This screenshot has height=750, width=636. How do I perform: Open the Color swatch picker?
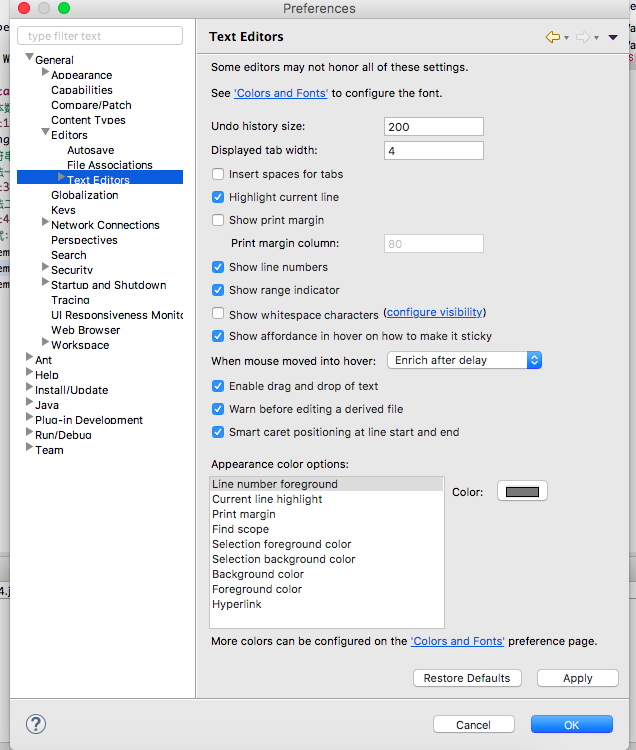click(x=522, y=491)
